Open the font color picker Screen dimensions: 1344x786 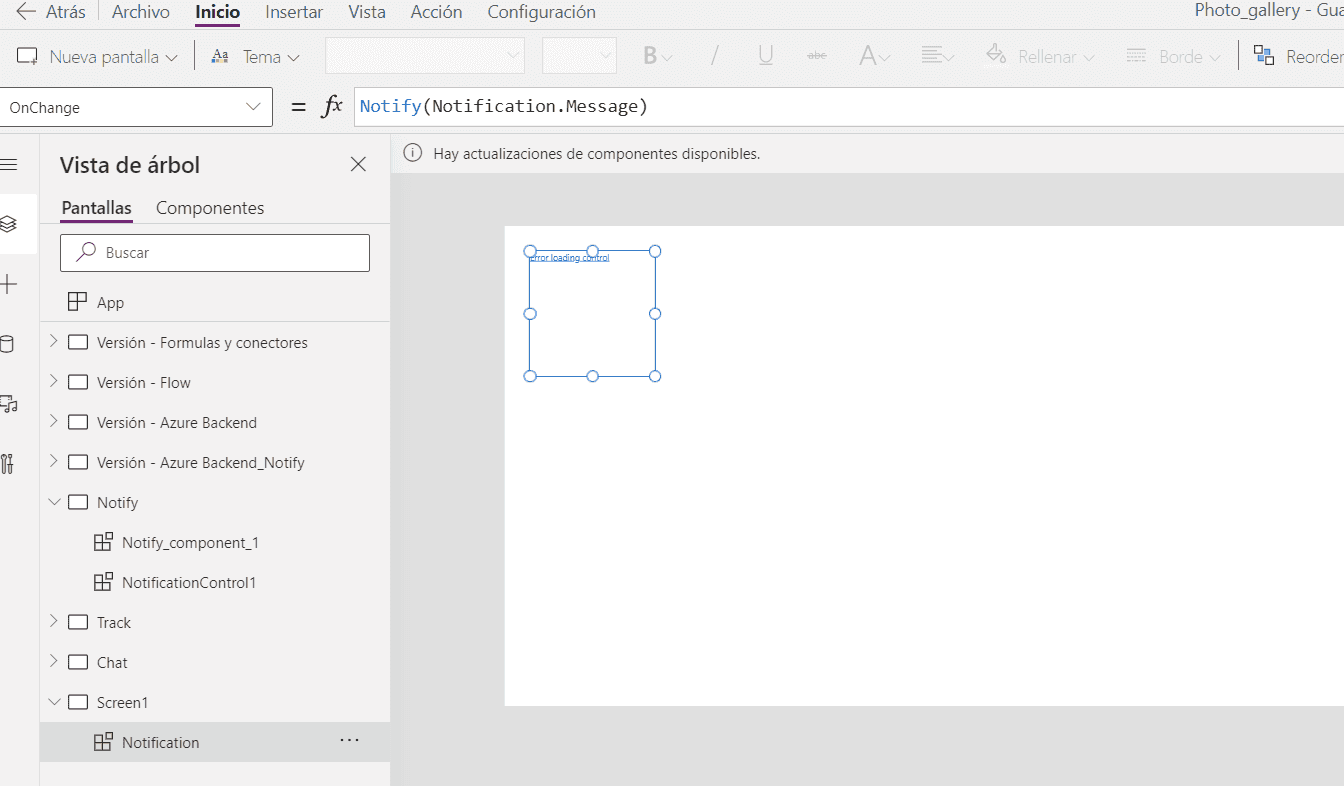(874, 56)
